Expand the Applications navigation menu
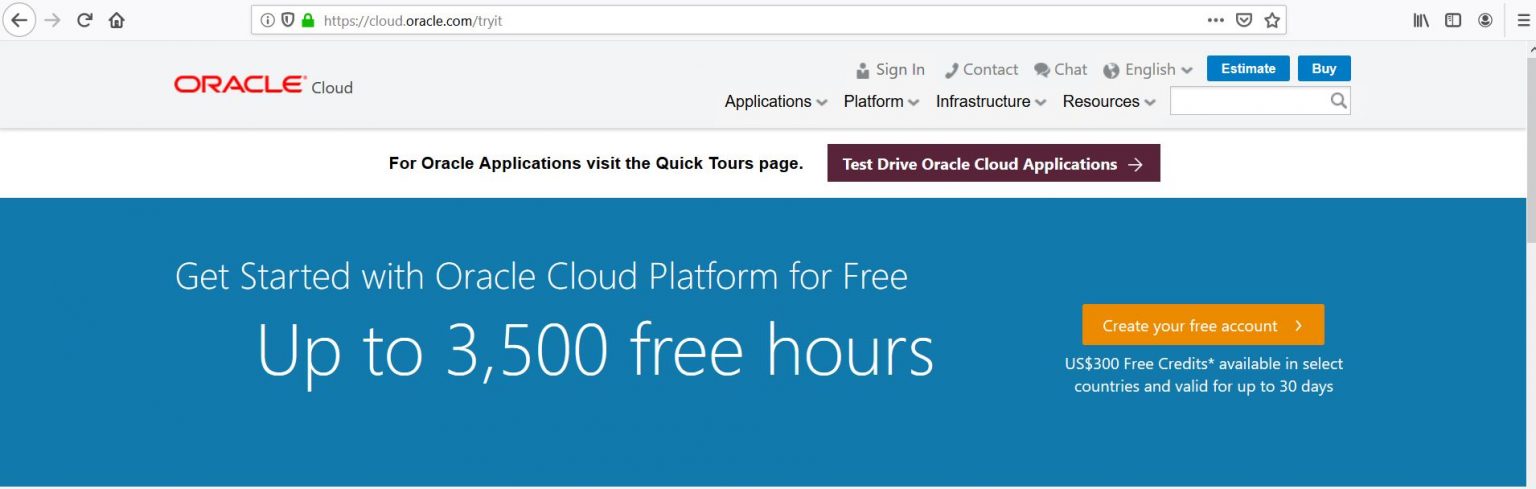 coord(775,101)
